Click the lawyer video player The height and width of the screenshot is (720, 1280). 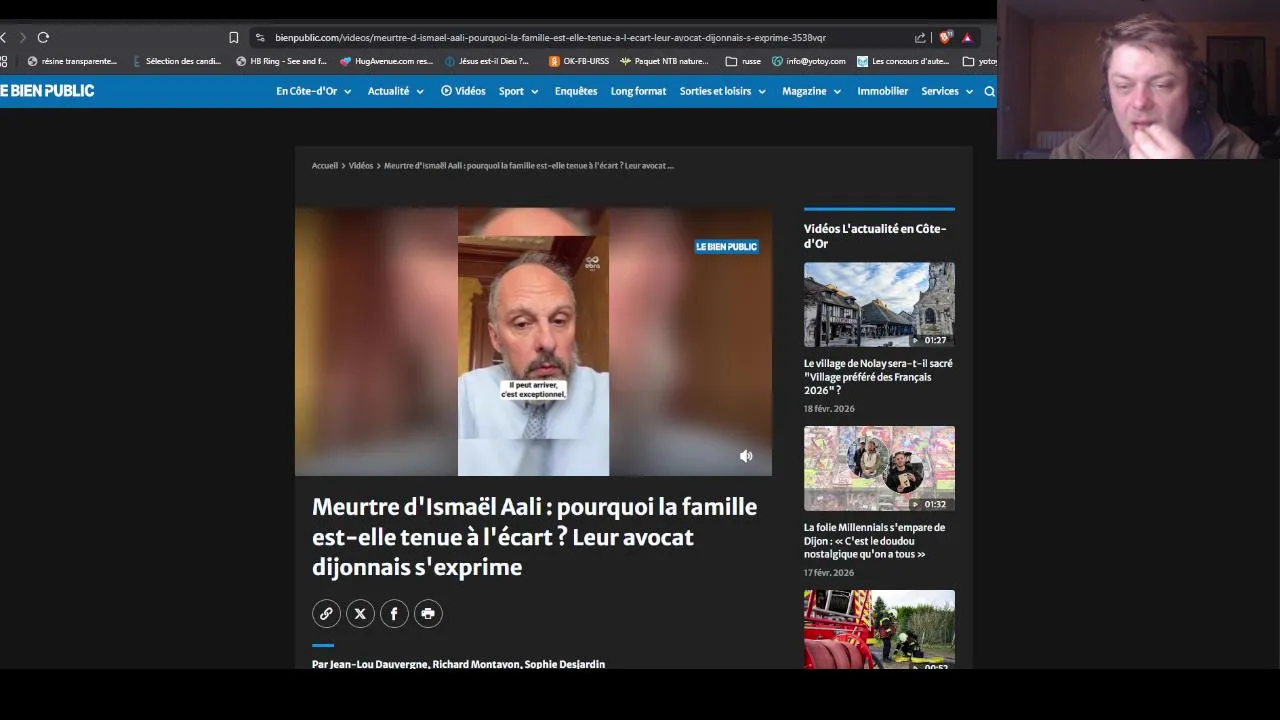tap(533, 342)
